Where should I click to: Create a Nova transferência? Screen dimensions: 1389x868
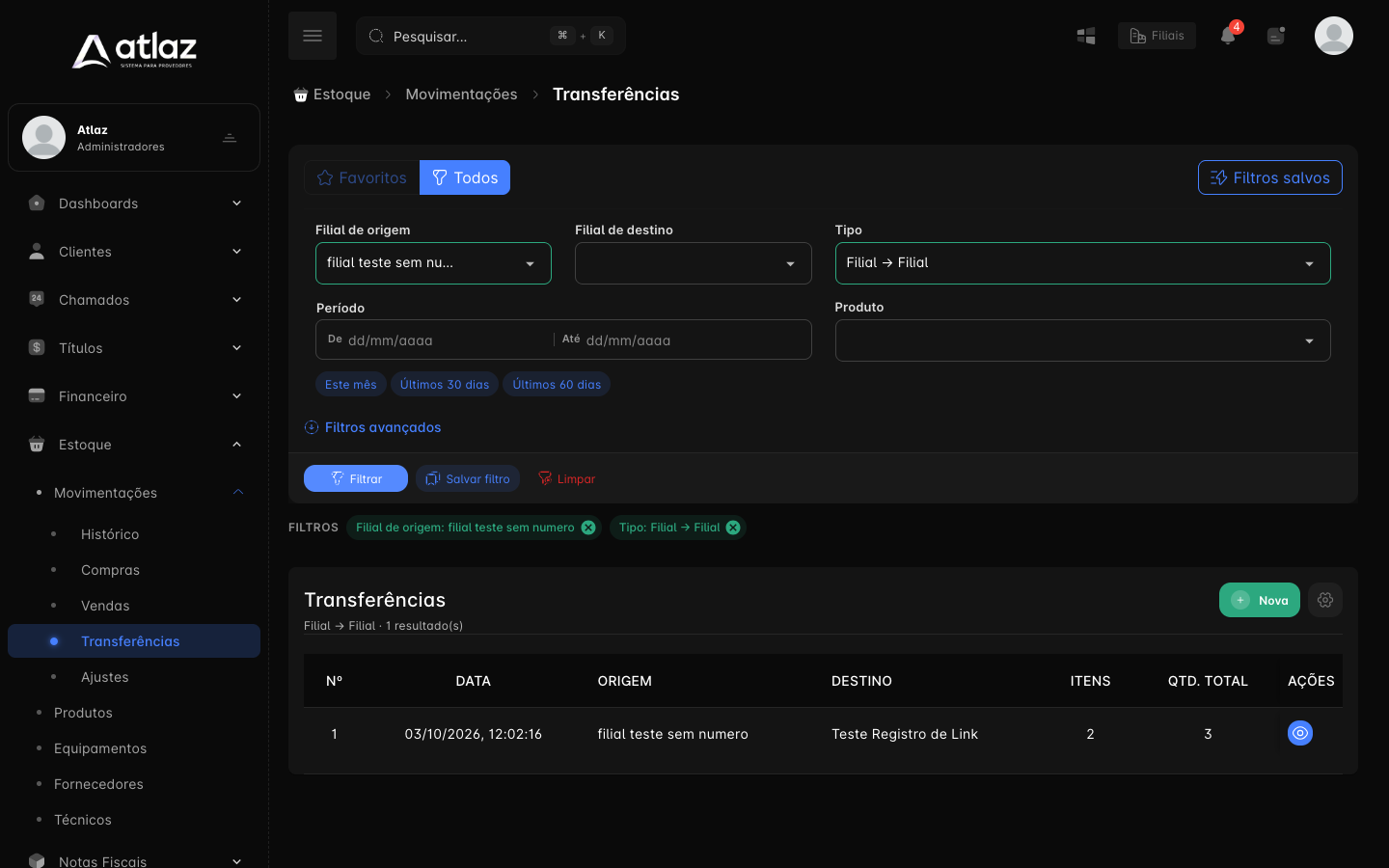pos(1260,600)
